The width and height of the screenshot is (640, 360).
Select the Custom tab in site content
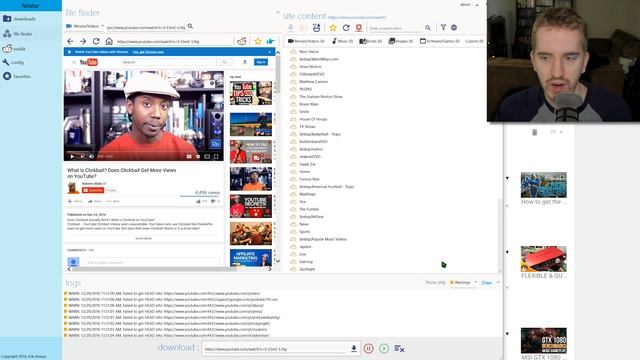pyautogui.click(x=474, y=41)
